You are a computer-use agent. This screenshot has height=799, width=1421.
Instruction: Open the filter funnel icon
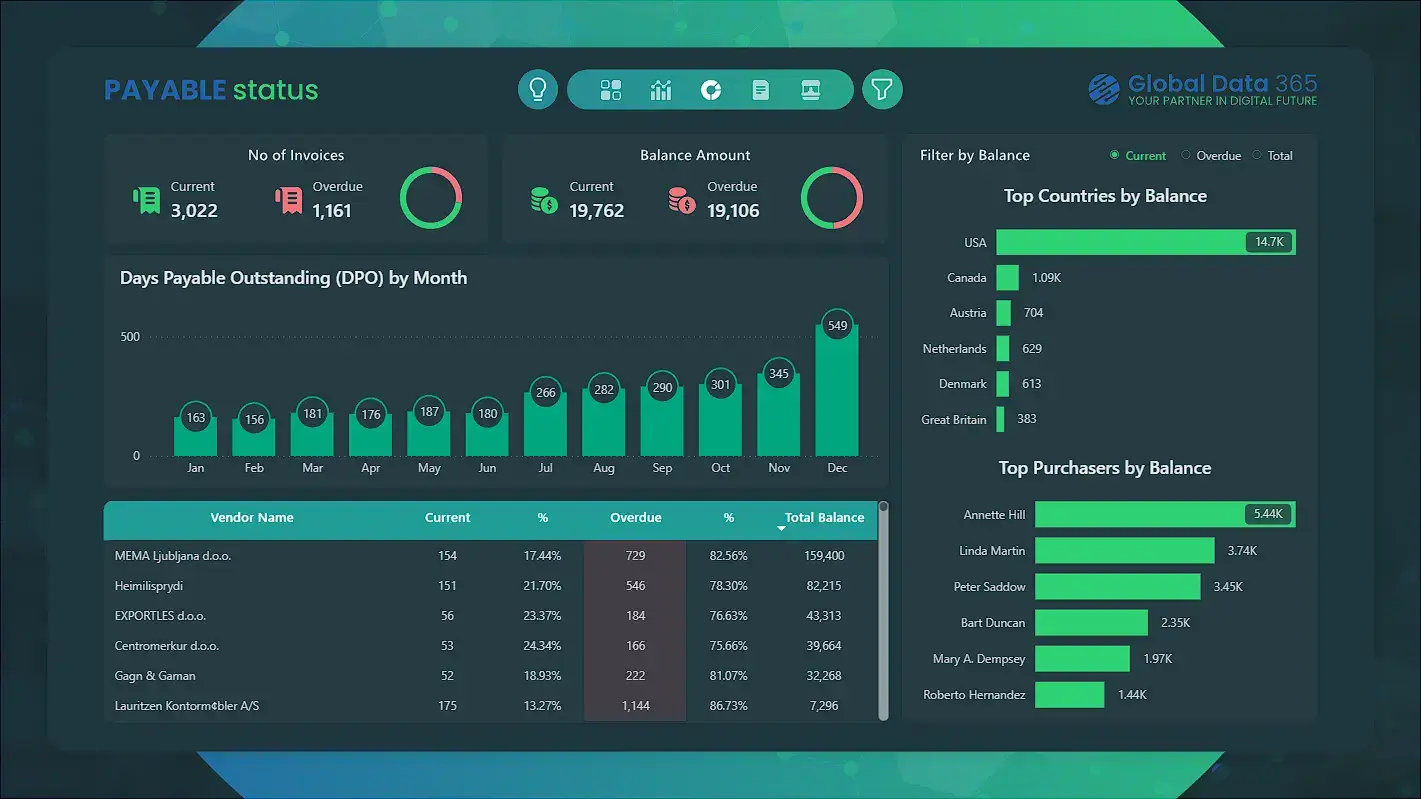click(x=882, y=89)
